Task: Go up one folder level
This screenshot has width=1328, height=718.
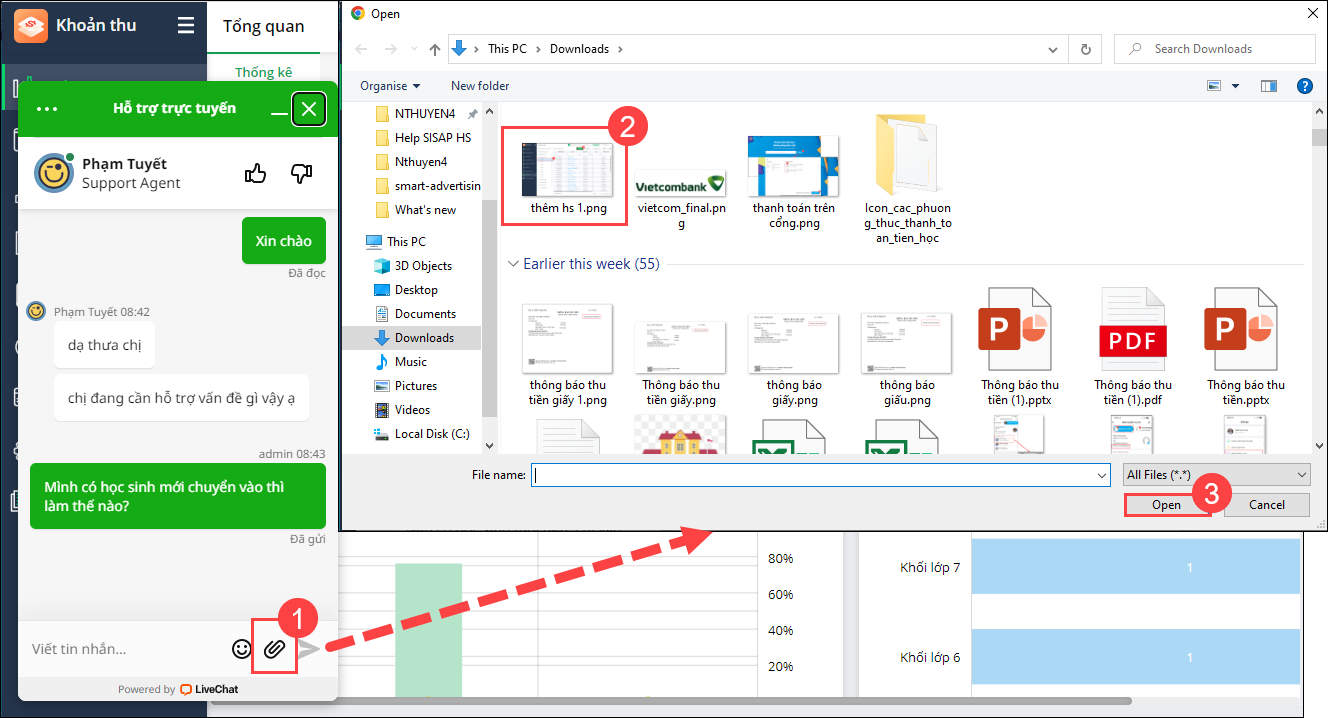Action: (434, 49)
